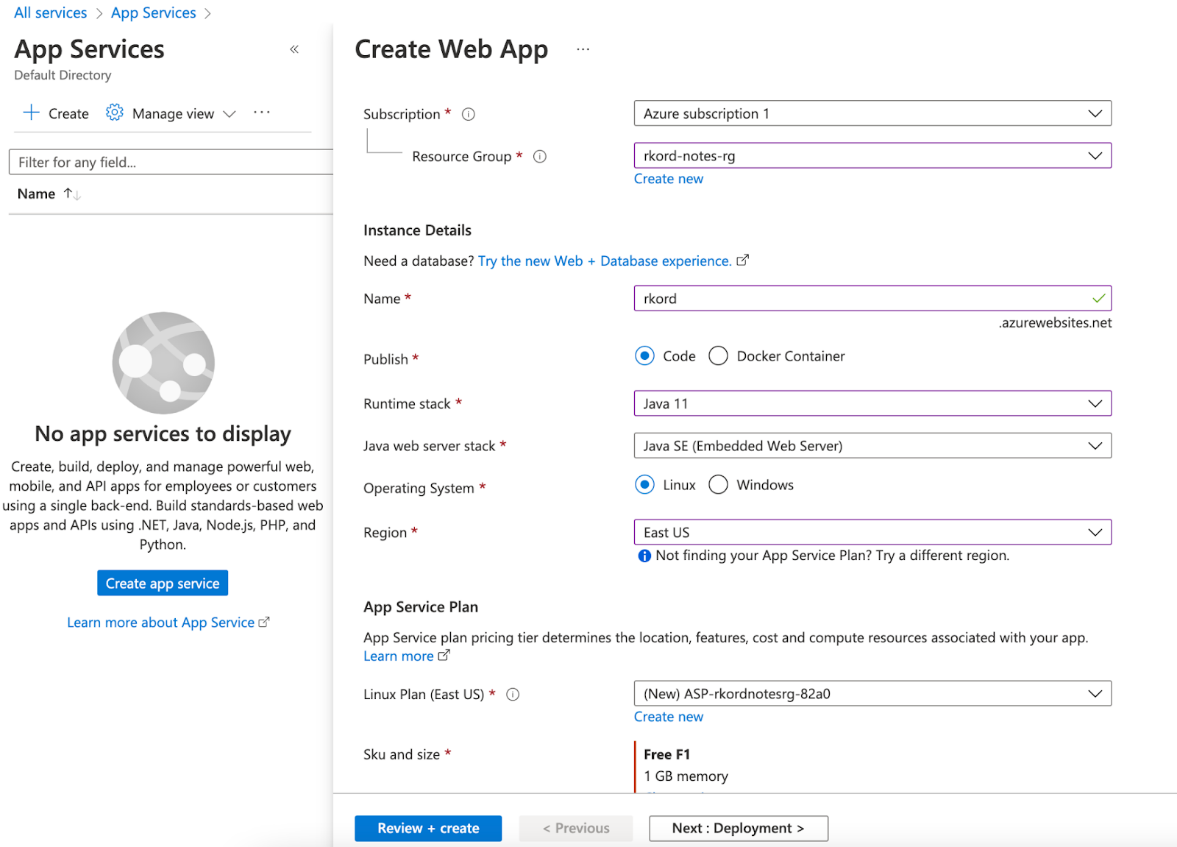Viewport: 1177px width, 847px height.
Task: Choose Windows as the operating system
Action: pyautogui.click(x=718, y=485)
